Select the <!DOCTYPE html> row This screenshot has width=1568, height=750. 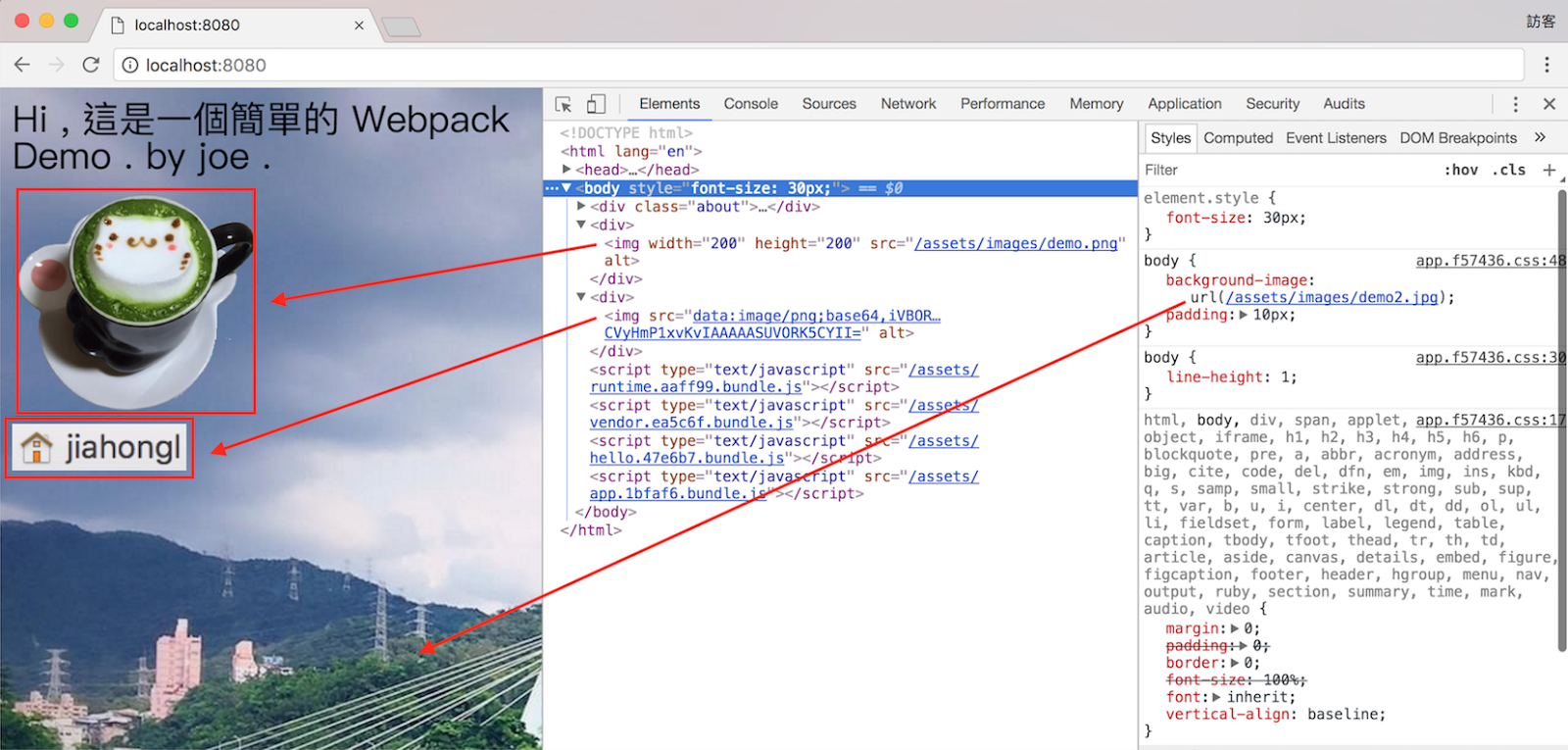(626, 133)
